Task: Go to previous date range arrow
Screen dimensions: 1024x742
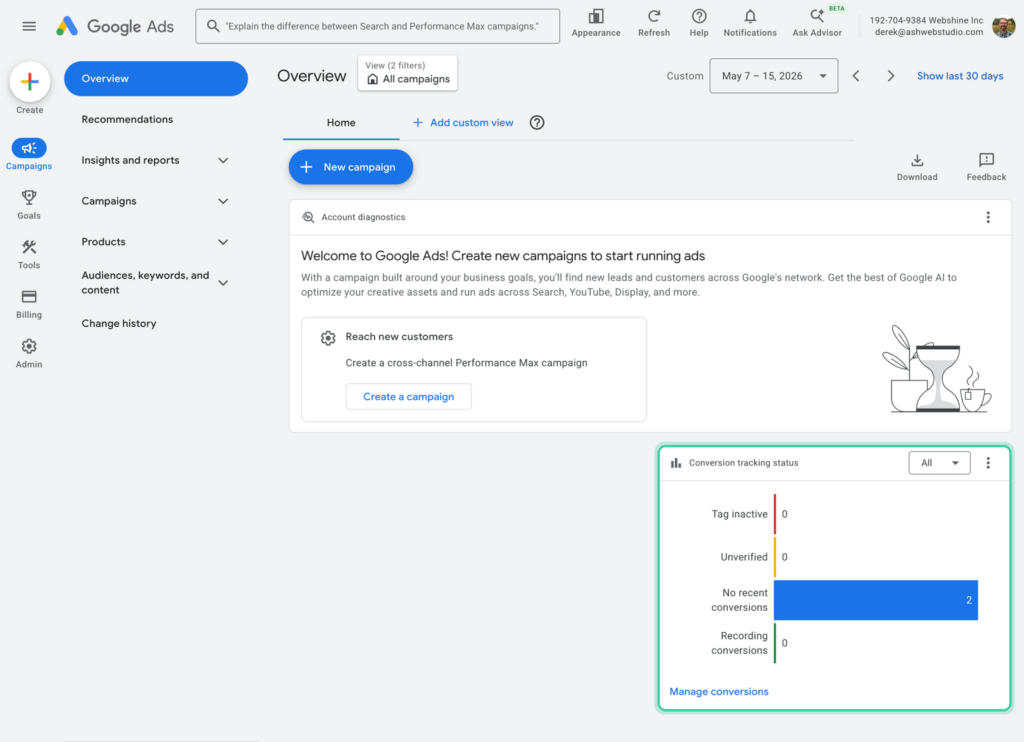Action: [x=856, y=76]
